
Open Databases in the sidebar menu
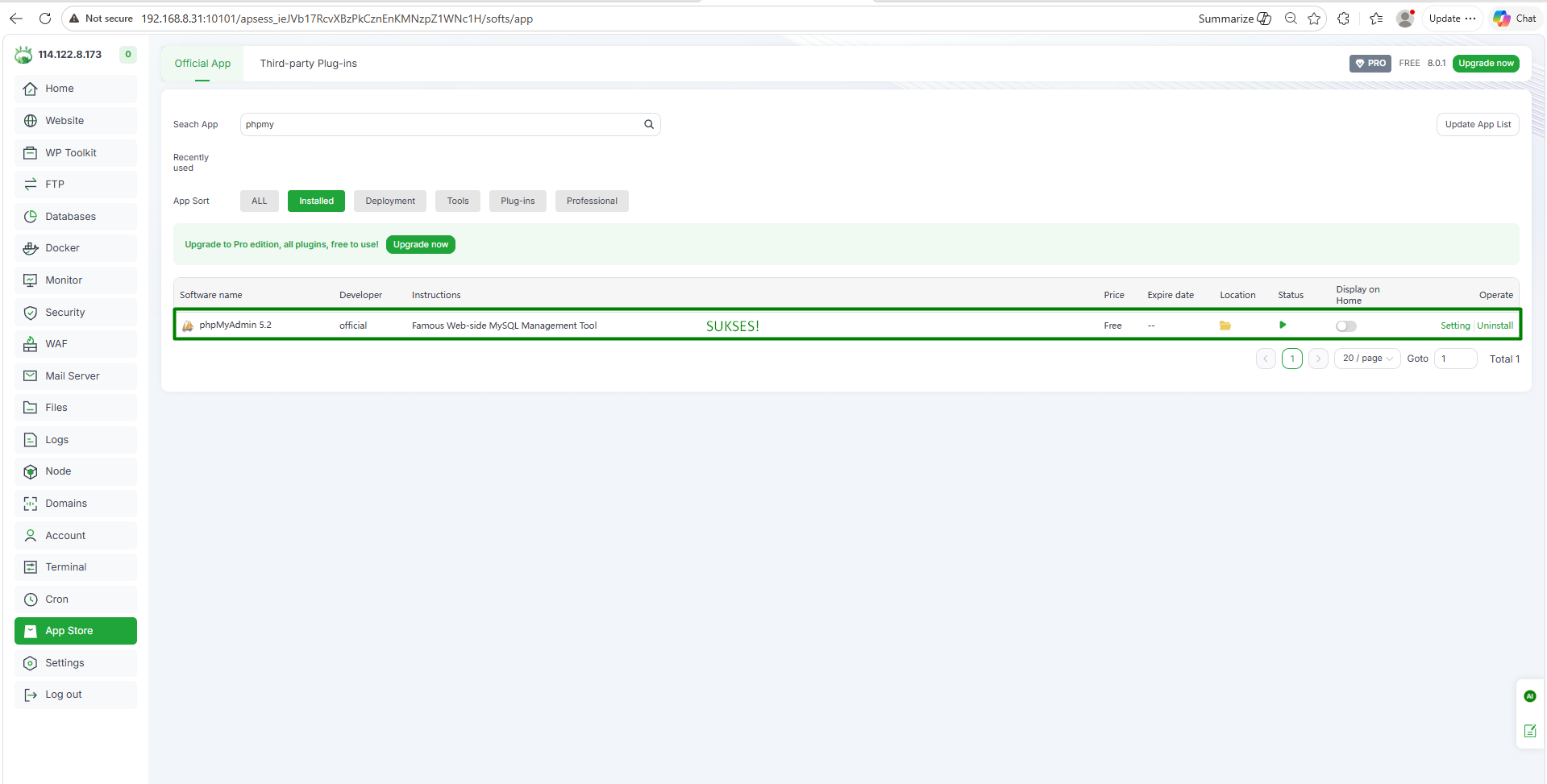point(70,217)
